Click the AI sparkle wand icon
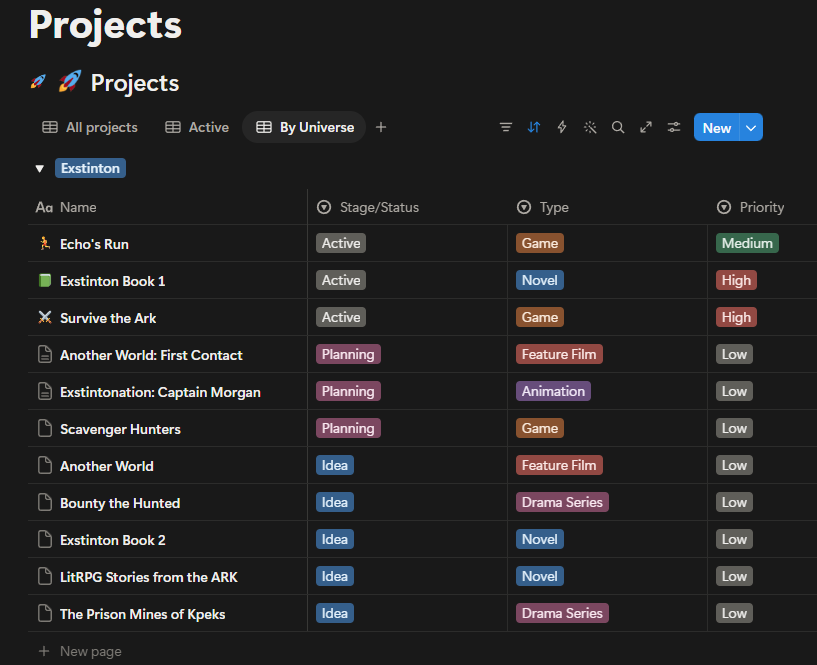 [590, 127]
